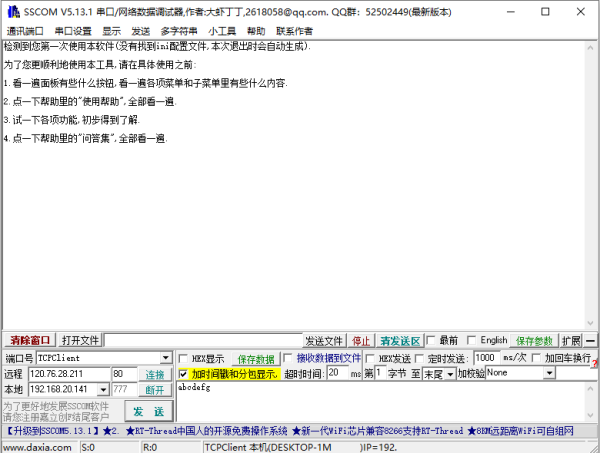The height and width of the screenshot is (453, 600).
Task: Click the 保存参数 button
Action: [534, 341]
